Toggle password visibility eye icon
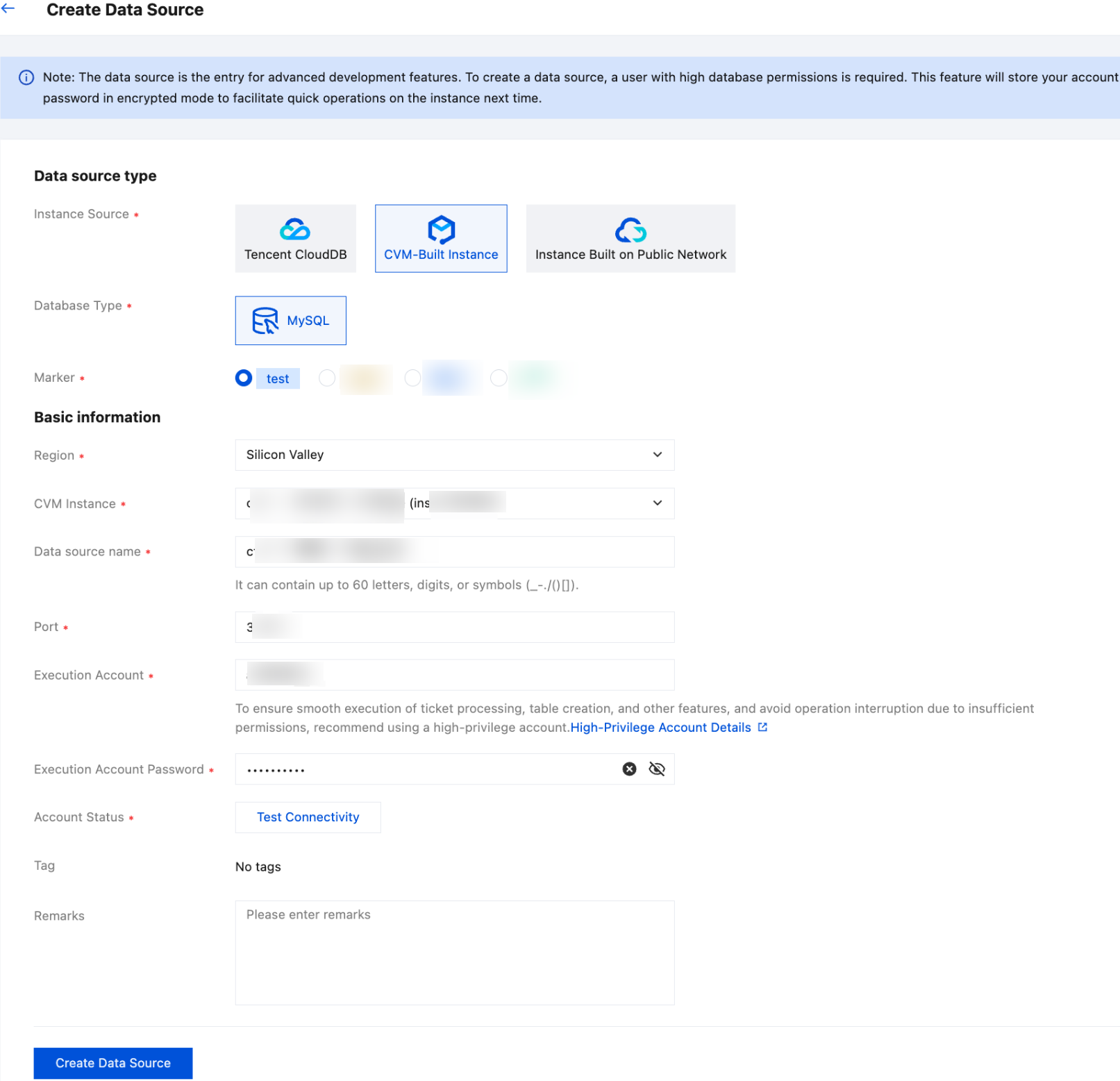This screenshot has width=1120, height=1081. tap(657, 769)
